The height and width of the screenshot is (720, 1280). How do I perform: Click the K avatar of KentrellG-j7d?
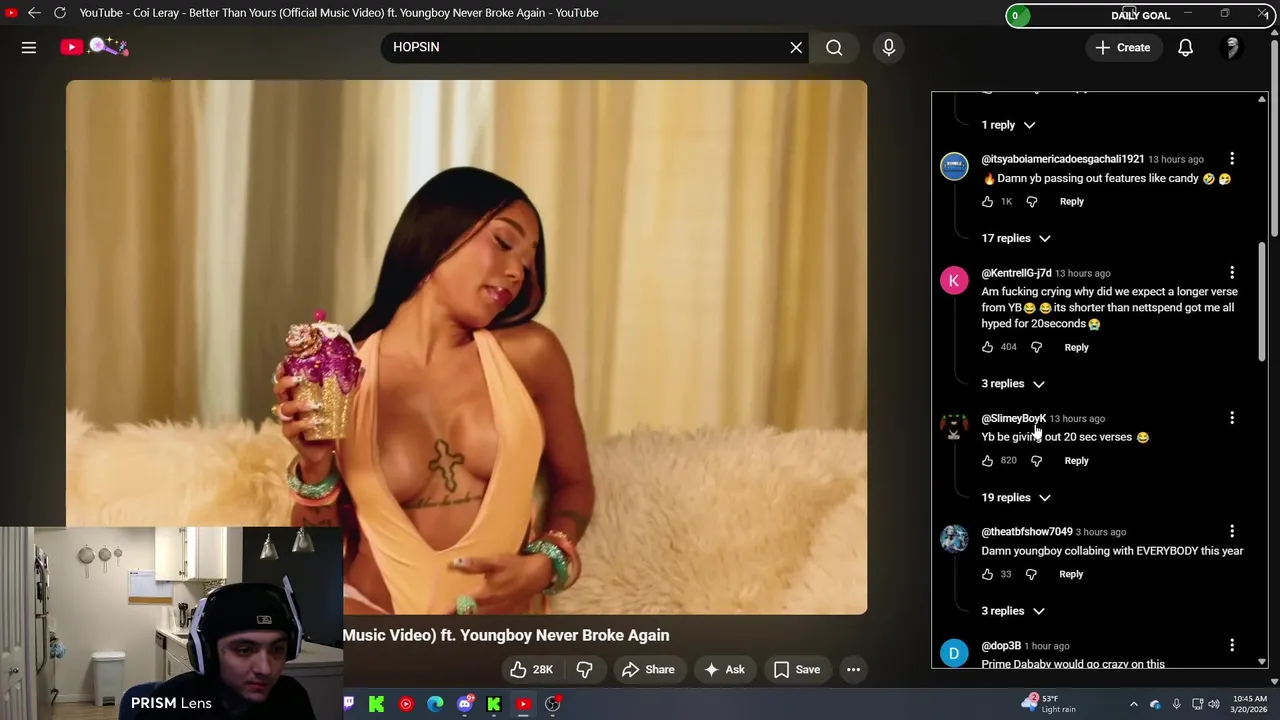coord(954,281)
